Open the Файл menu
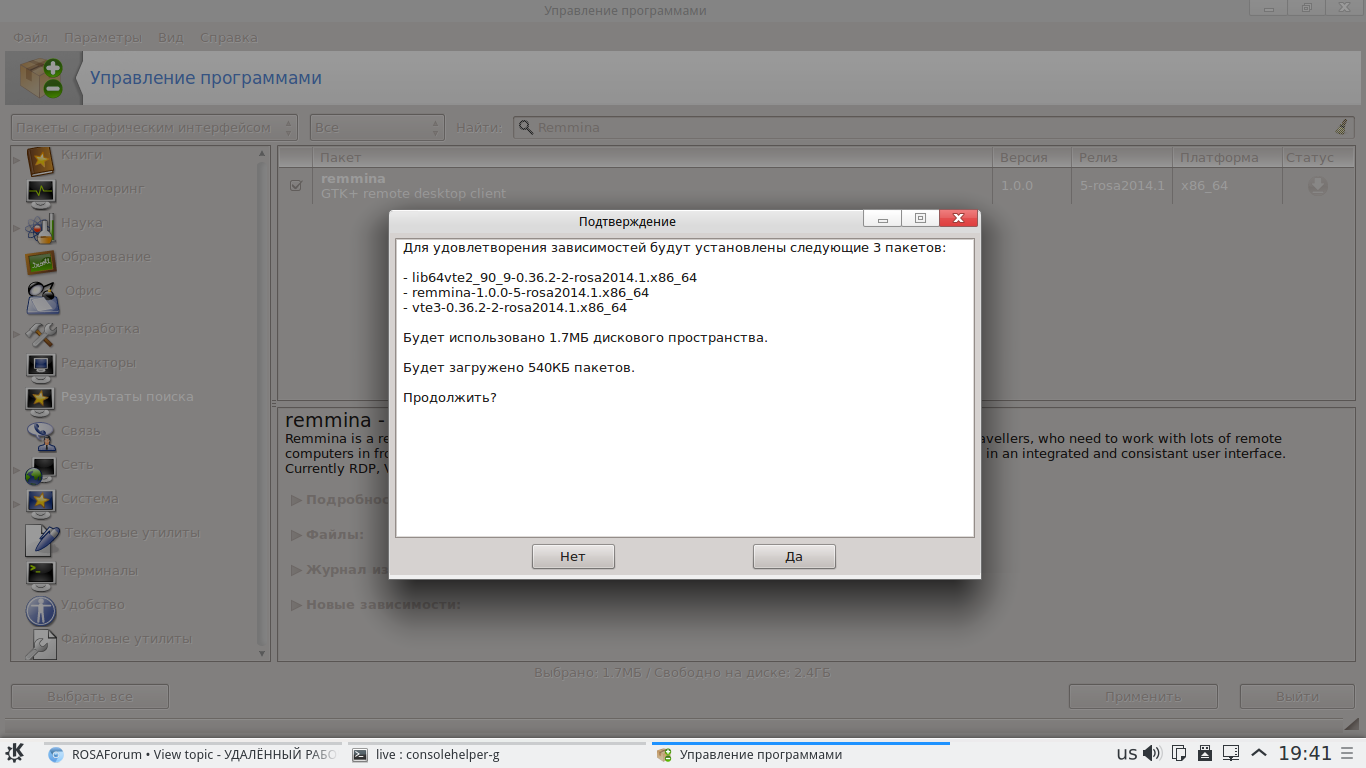 (30, 37)
